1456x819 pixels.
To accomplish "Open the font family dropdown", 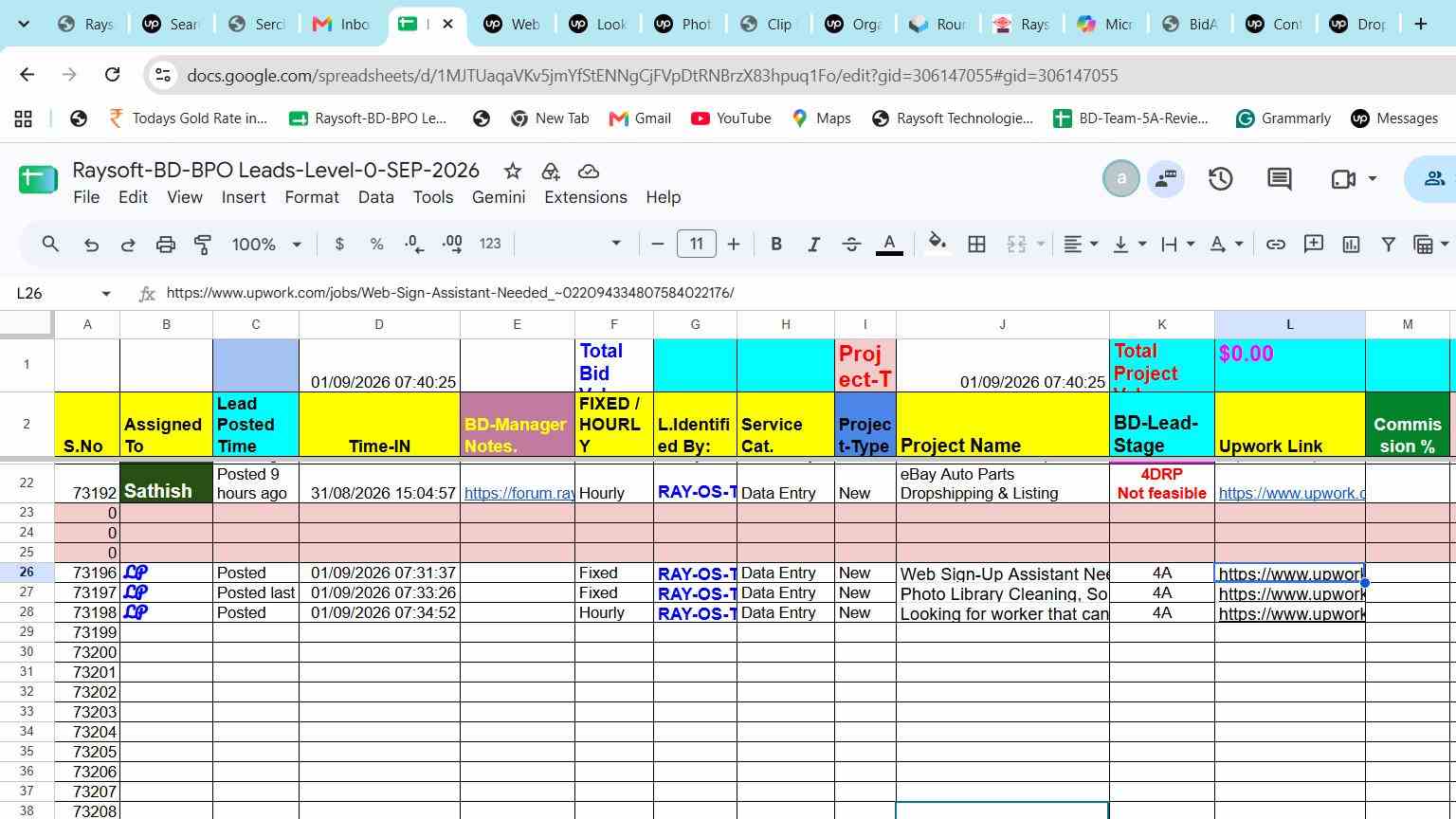I will pos(571,245).
